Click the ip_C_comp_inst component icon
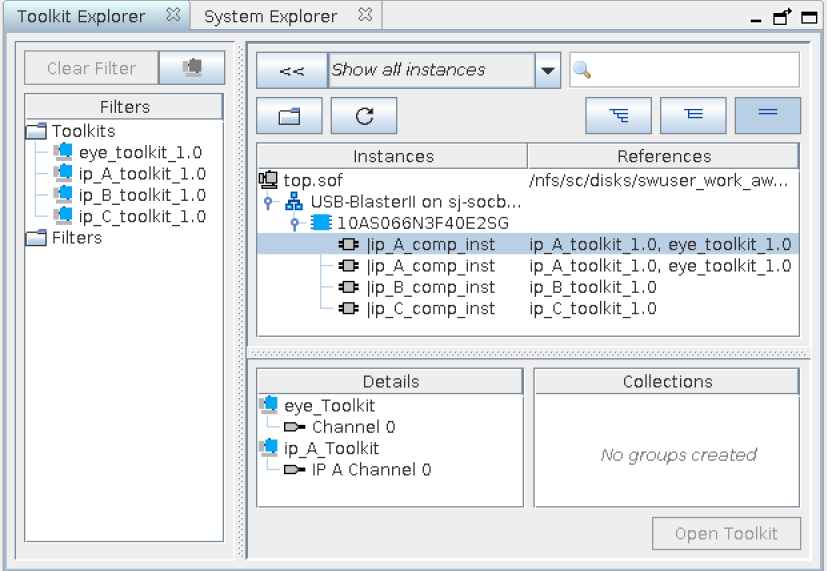 [349, 309]
